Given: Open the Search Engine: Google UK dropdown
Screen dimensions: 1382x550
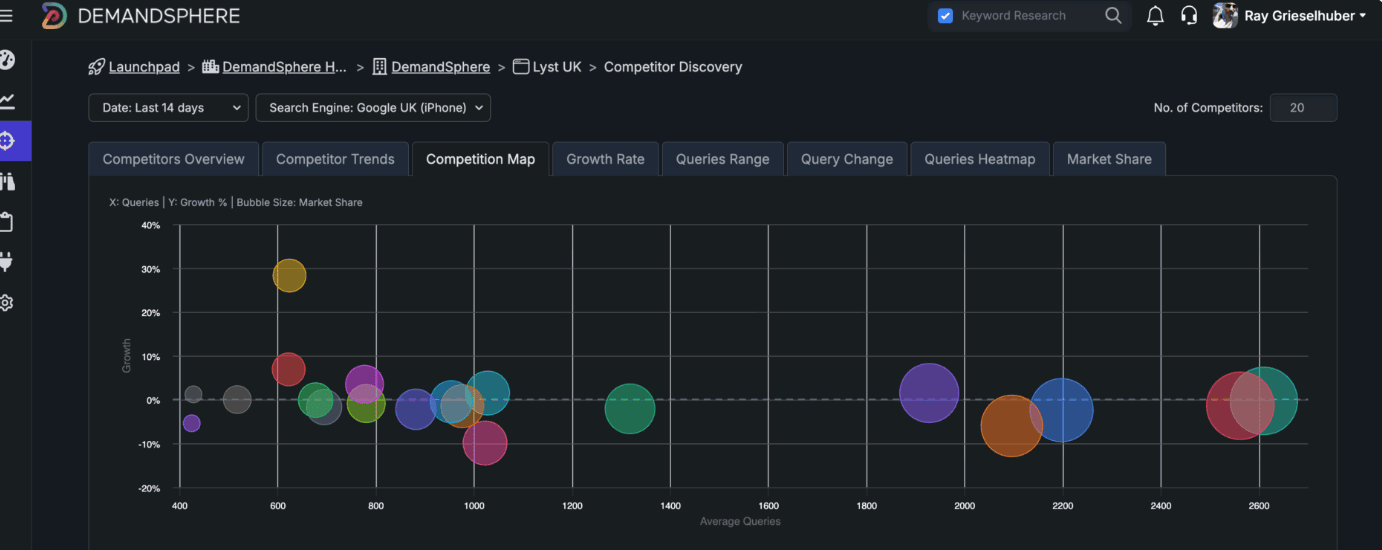Looking at the screenshot, I should (x=373, y=108).
